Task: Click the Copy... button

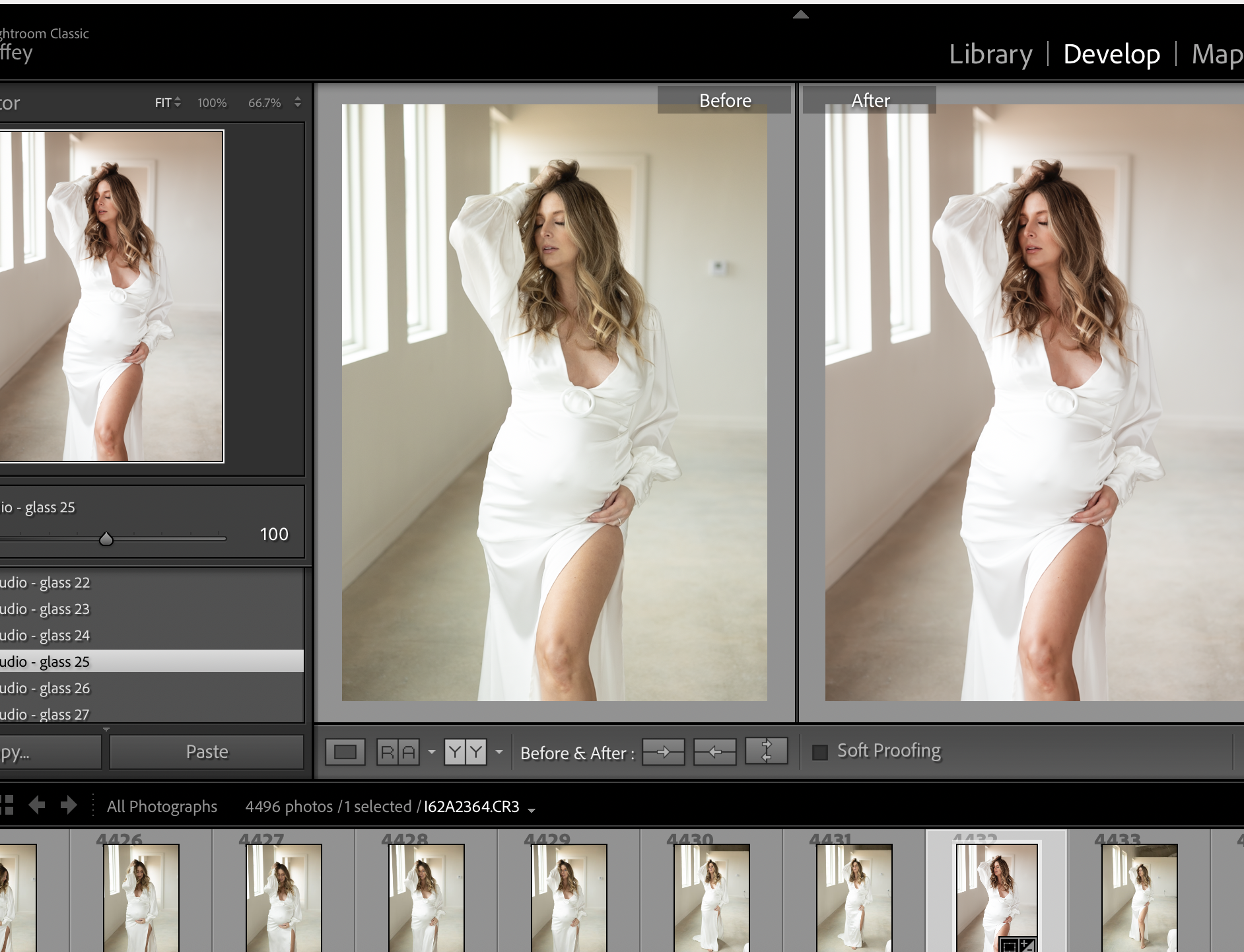Action: [50, 752]
